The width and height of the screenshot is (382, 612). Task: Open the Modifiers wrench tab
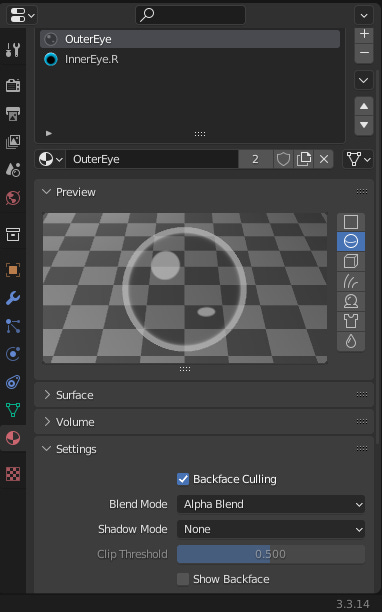pyautogui.click(x=13, y=298)
